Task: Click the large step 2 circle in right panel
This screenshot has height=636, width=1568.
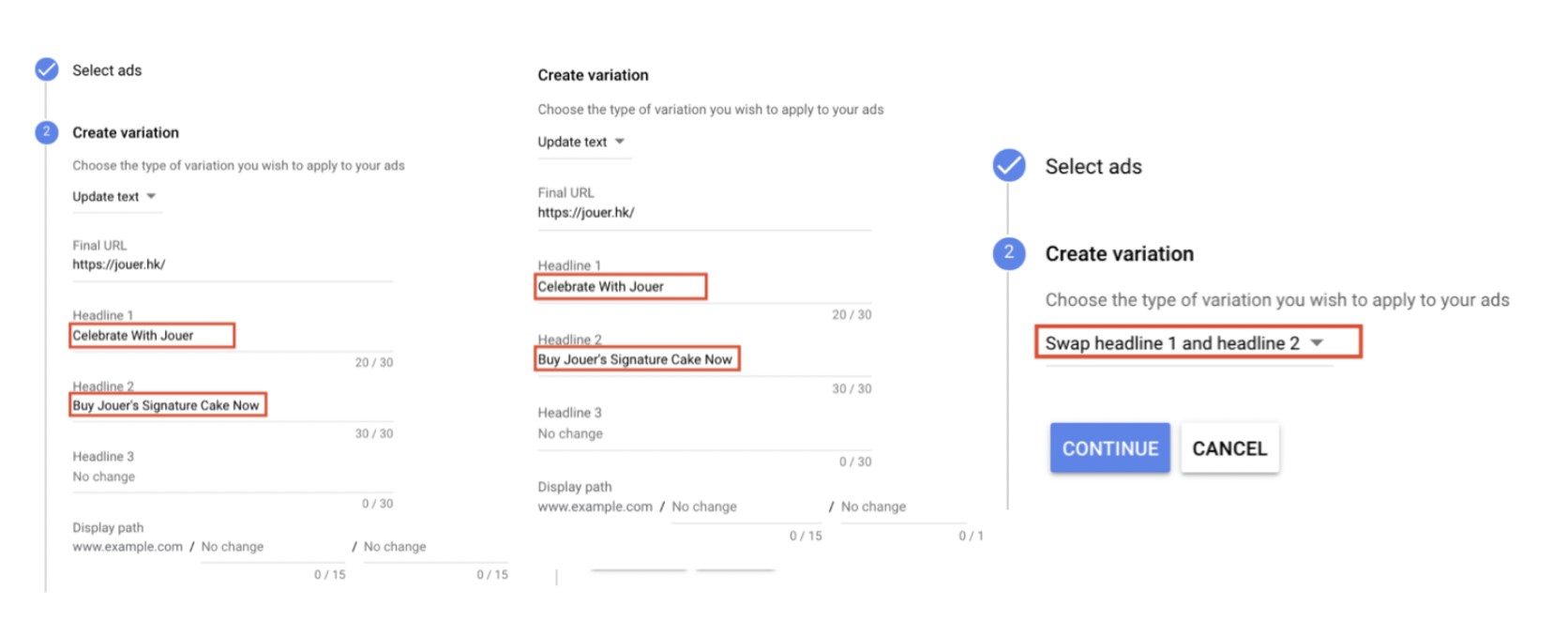Action: tap(1009, 252)
